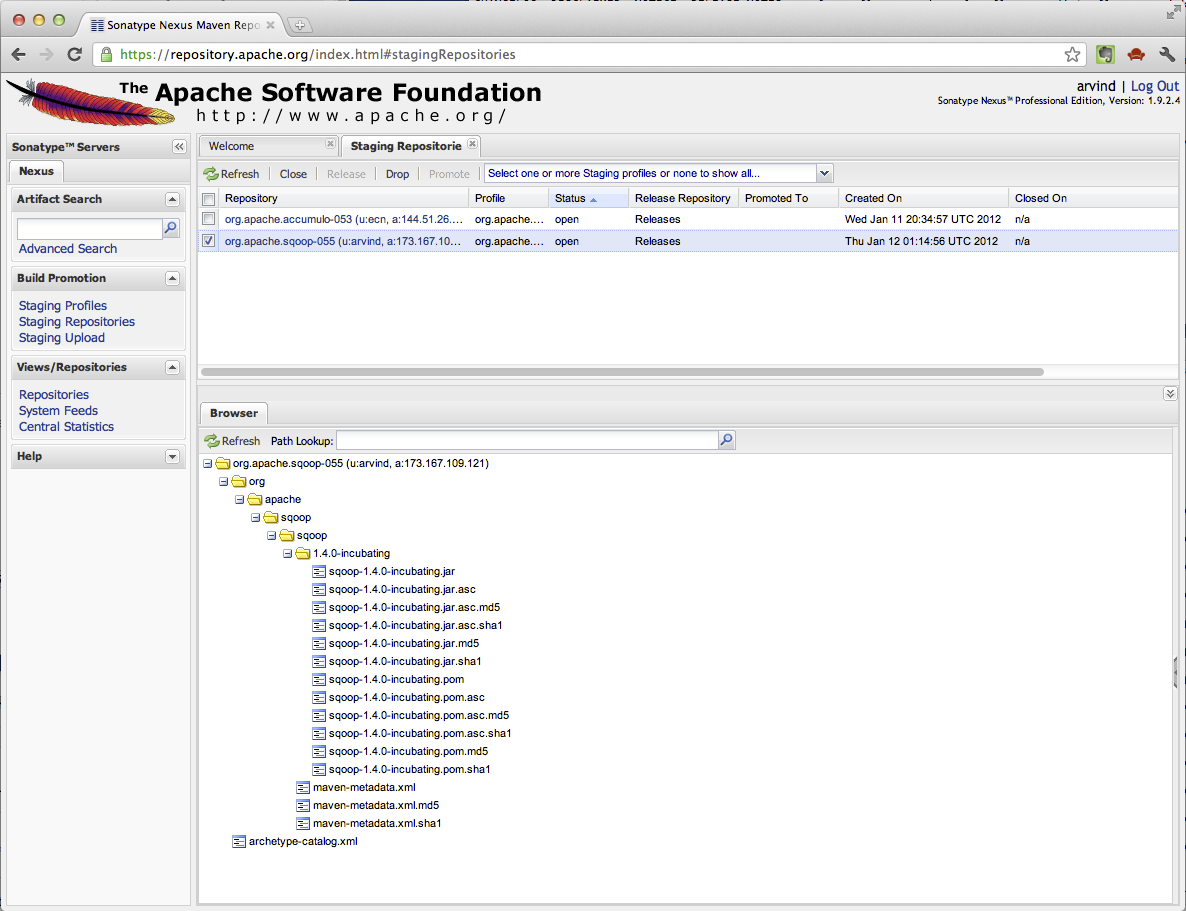Viewport: 1186px width, 911px height.
Task: Check the org.apache.accumulo-053 row checkbox
Action: click(209, 219)
